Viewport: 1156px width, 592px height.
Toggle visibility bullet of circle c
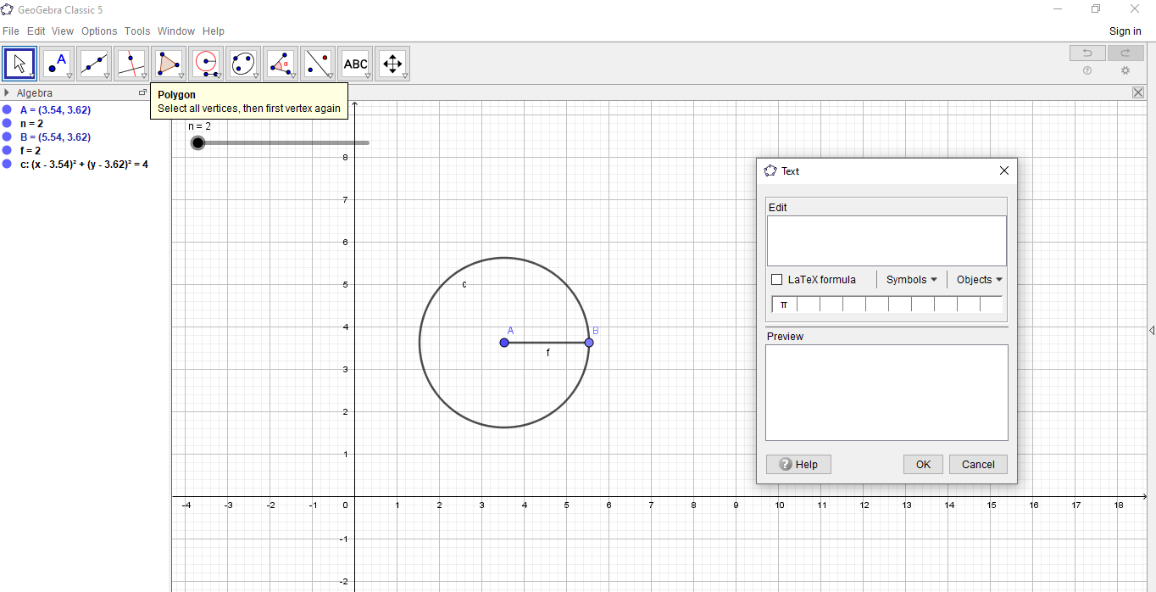pyautogui.click(x=7, y=164)
